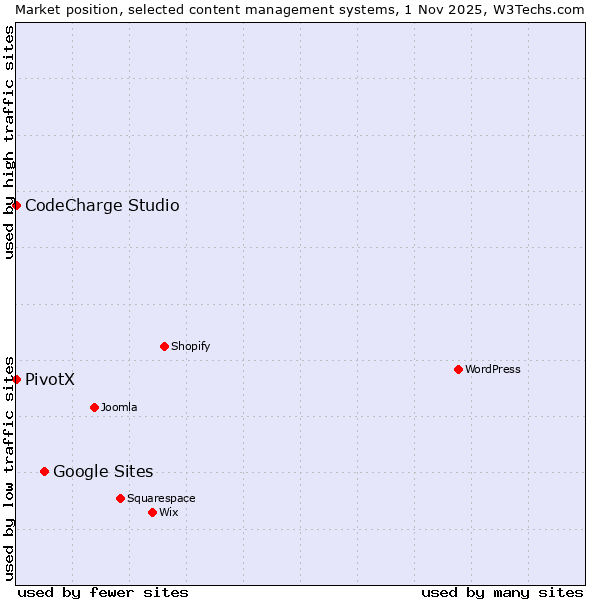The height and width of the screenshot is (600, 600).
Task: Click the 'used by fewer sites' axis label
Action: [103, 592]
